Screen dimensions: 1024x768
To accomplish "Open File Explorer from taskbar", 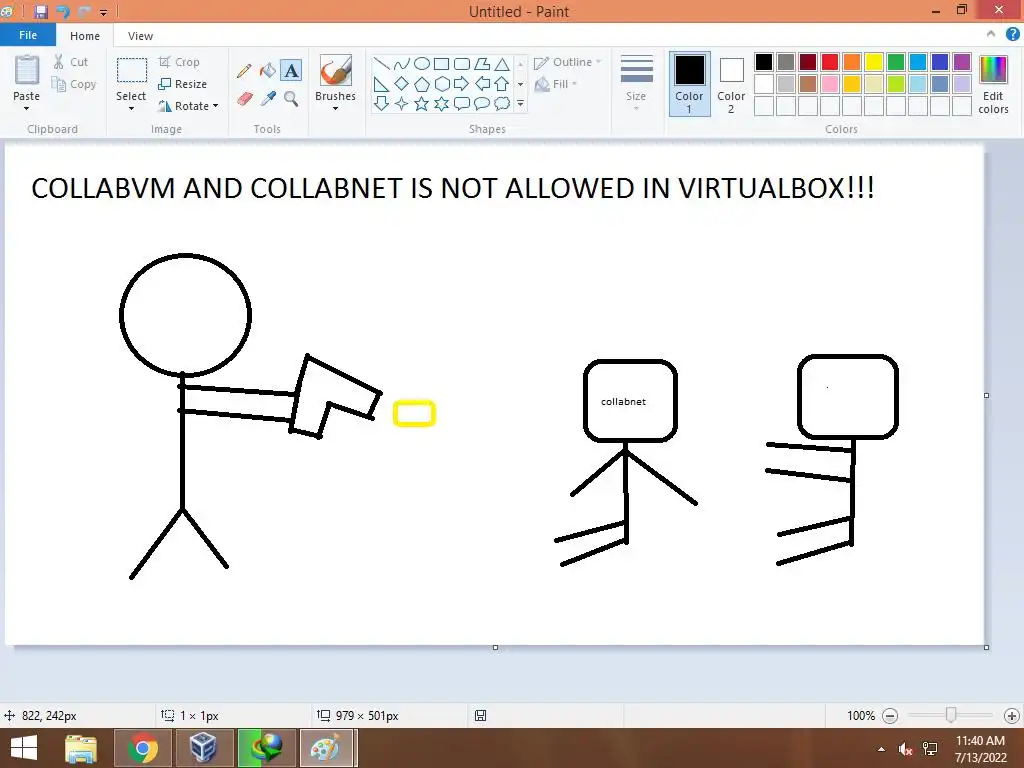I will (82, 748).
